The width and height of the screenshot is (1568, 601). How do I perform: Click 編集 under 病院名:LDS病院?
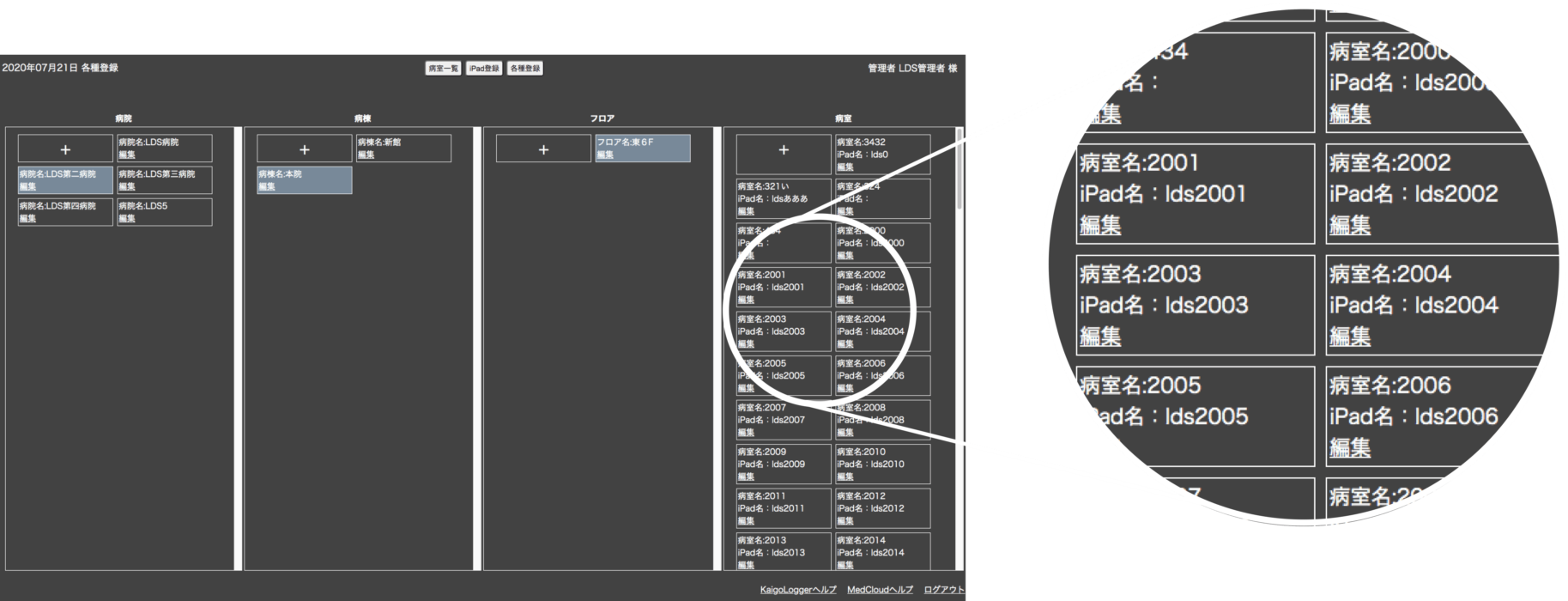(x=126, y=155)
